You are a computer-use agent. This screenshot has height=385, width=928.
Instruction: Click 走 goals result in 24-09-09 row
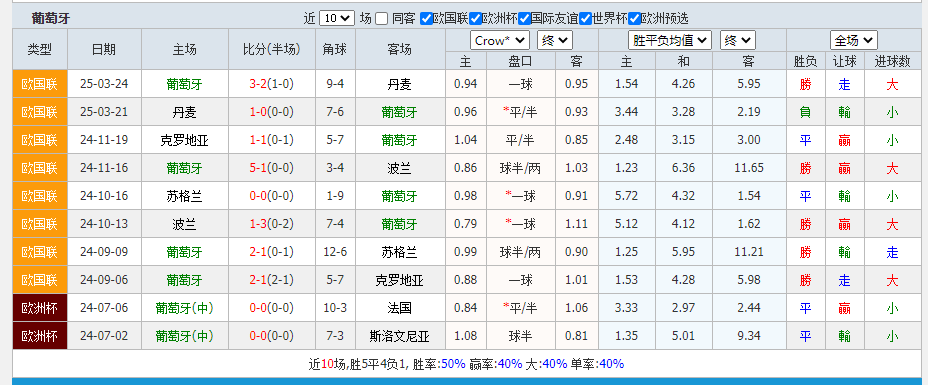pos(892,252)
